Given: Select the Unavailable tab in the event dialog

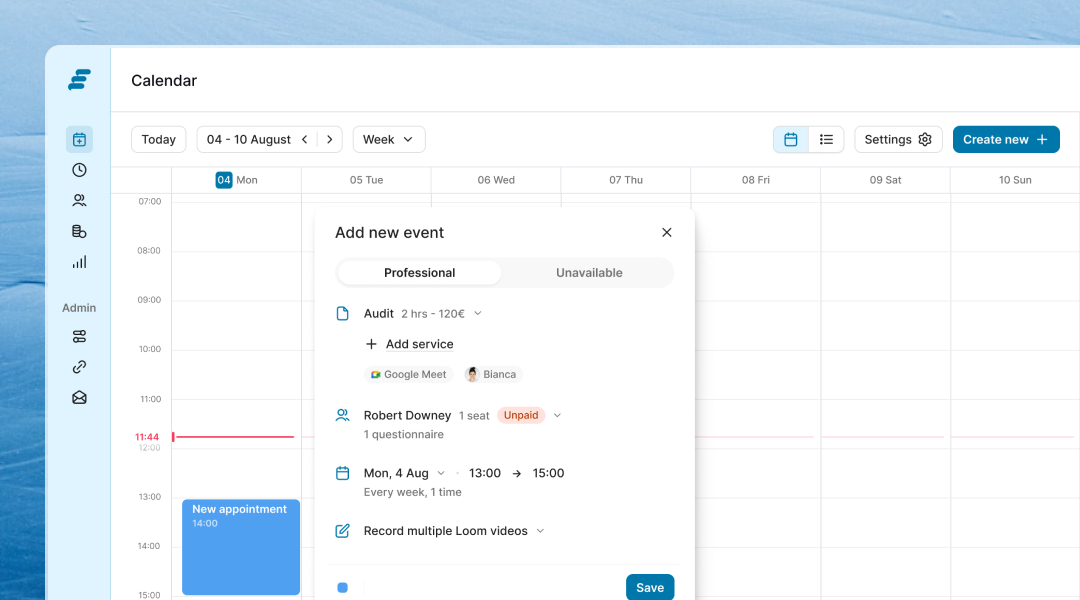Looking at the screenshot, I should 588,272.
